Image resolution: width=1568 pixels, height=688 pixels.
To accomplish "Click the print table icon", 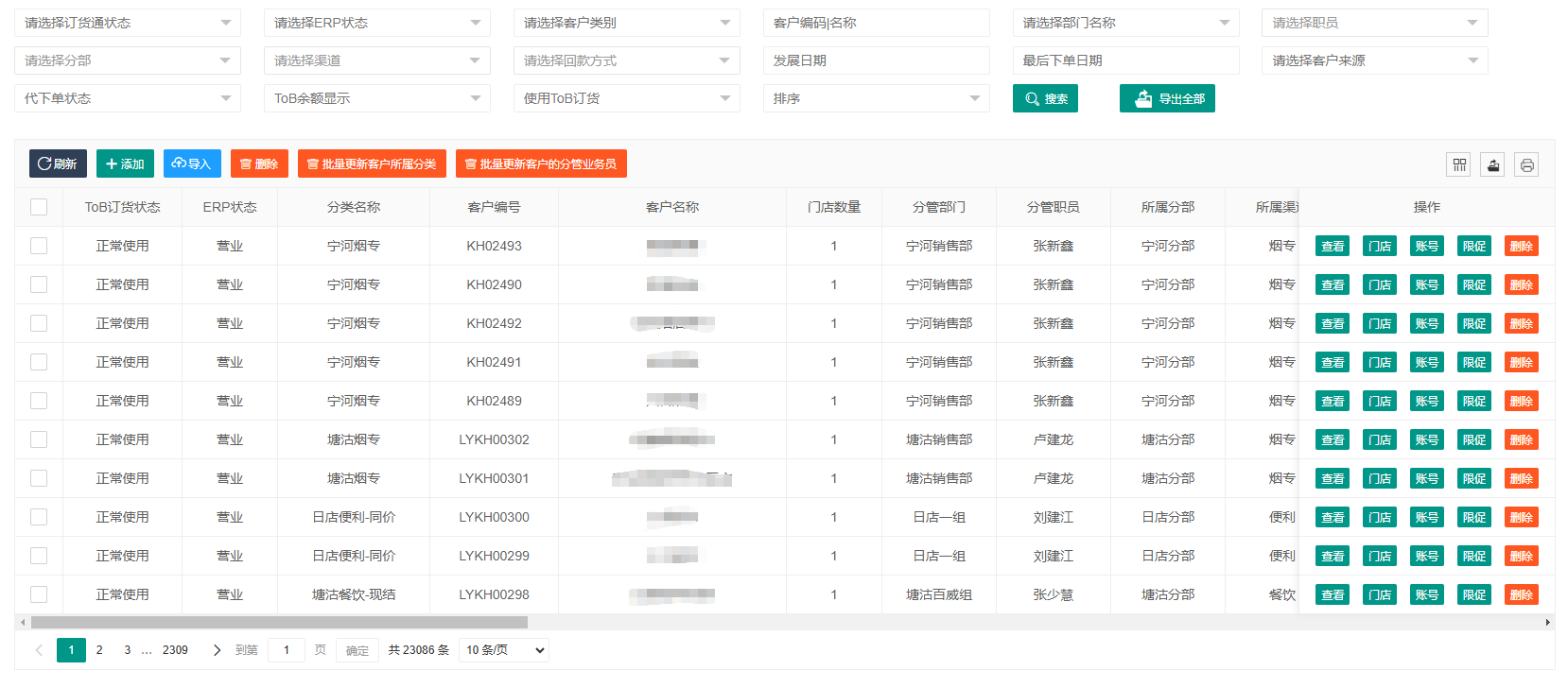I will [1526, 164].
